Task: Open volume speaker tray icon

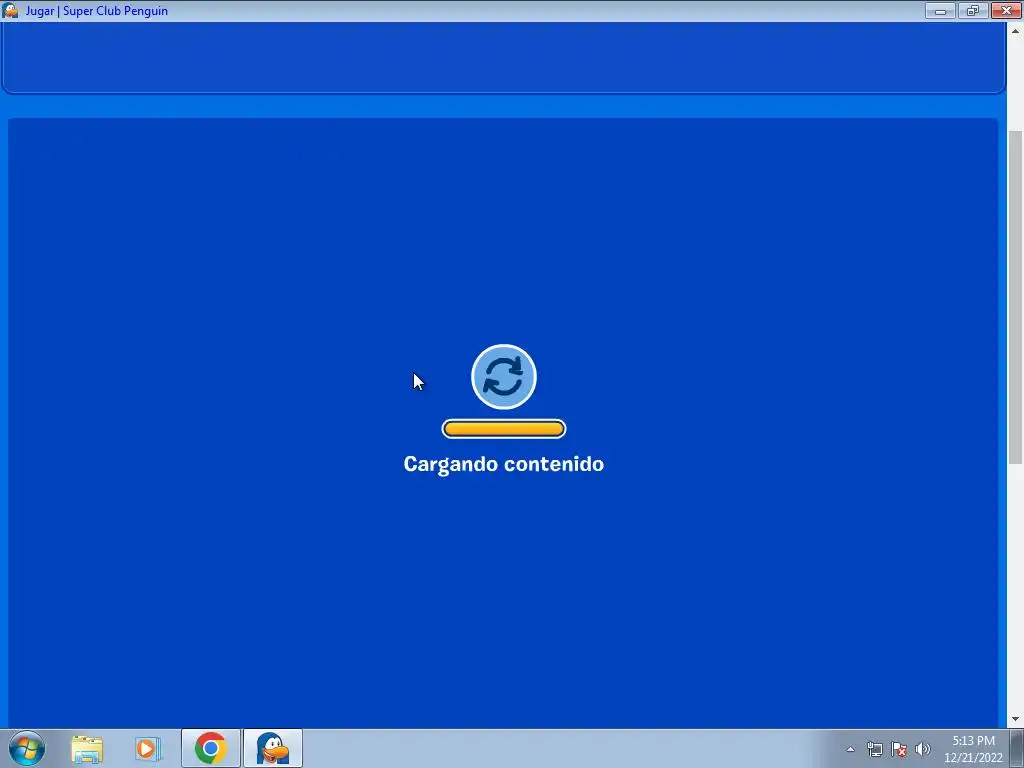Action: pyautogui.click(x=923, y=749)
